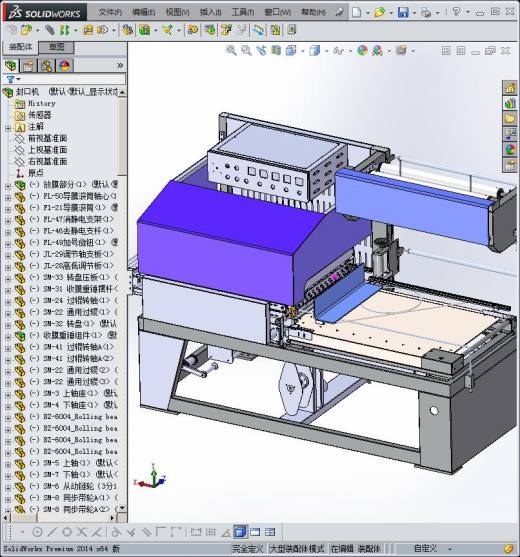Select the 传感器 sensors item

(40, 115)
